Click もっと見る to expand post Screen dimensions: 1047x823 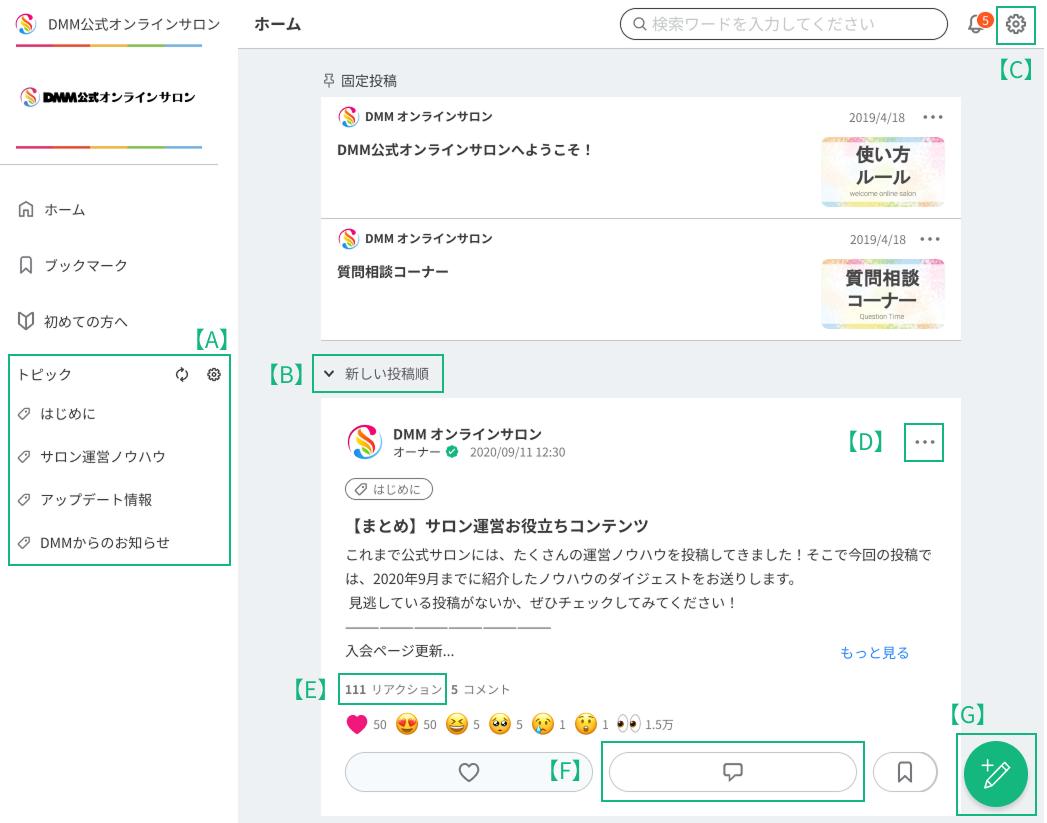click(874, 652)
